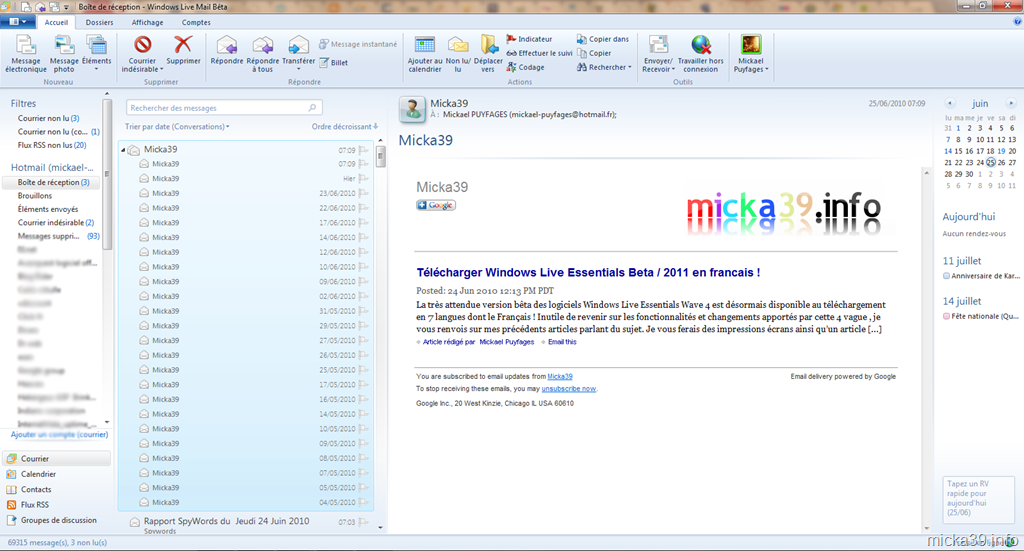
Task: Toggle flag on Micka39 message from Hier
Action: click(364, 178)
